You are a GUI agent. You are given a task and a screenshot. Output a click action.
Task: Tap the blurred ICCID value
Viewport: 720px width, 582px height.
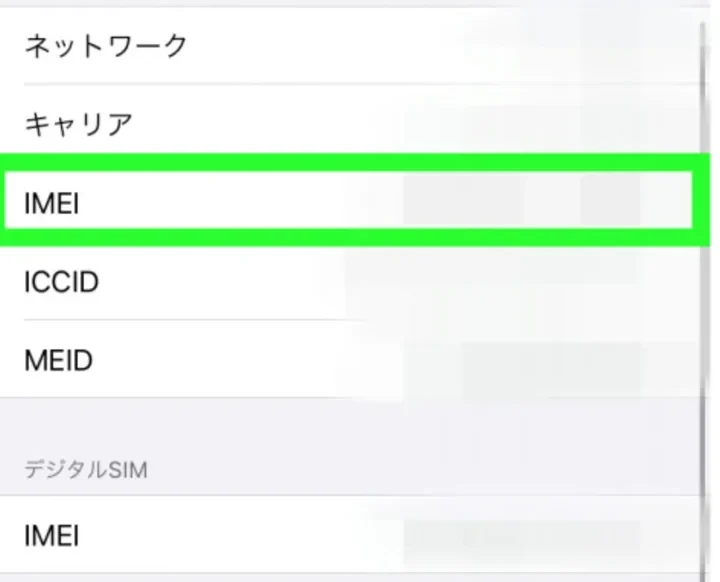(520, 282)
